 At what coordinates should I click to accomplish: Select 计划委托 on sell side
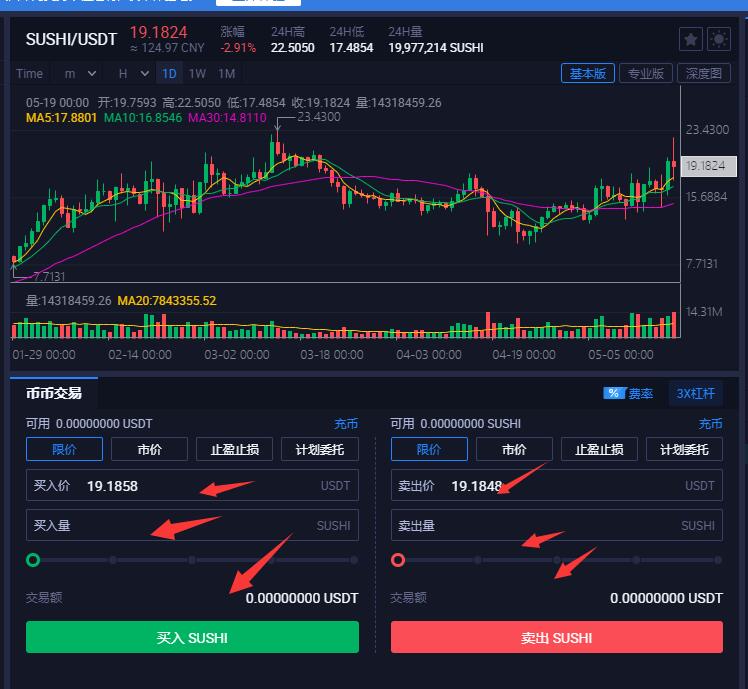pos(684,449)
